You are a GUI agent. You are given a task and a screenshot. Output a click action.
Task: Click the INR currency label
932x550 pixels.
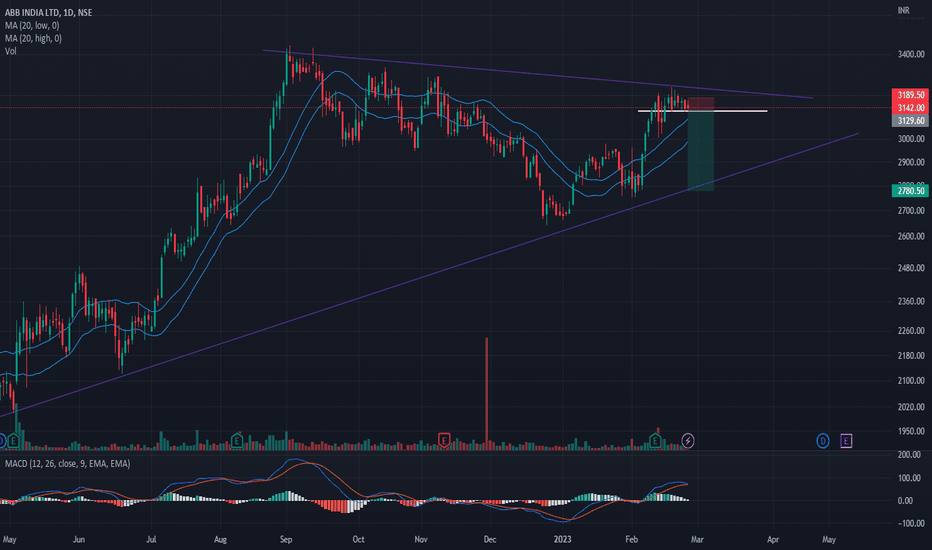coord(903,11)
